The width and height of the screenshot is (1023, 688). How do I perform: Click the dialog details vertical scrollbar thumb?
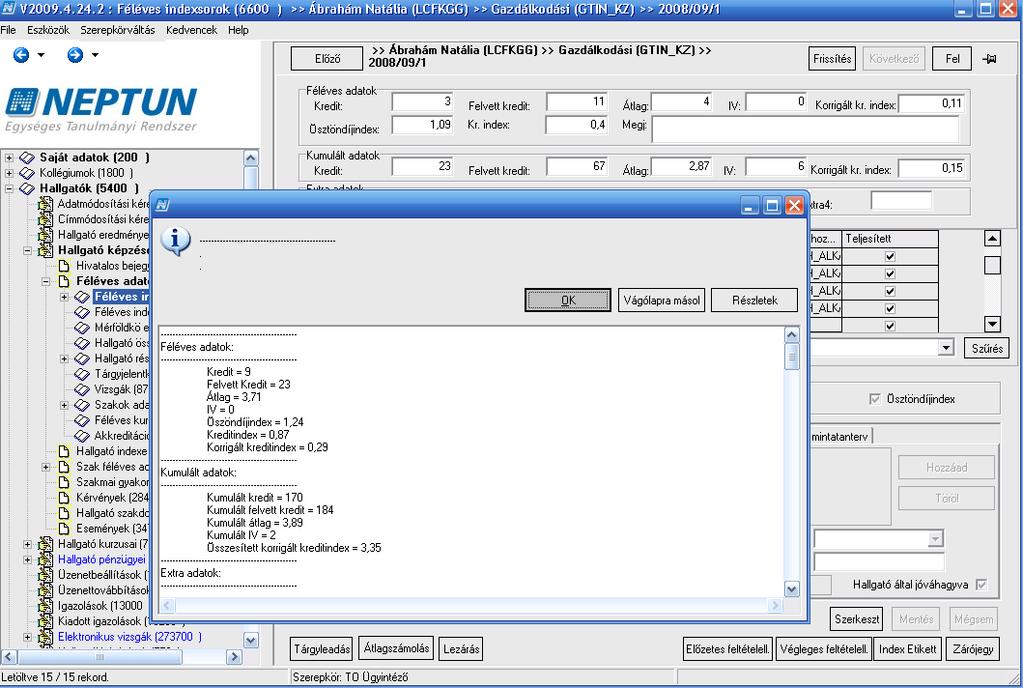(791, 357)
